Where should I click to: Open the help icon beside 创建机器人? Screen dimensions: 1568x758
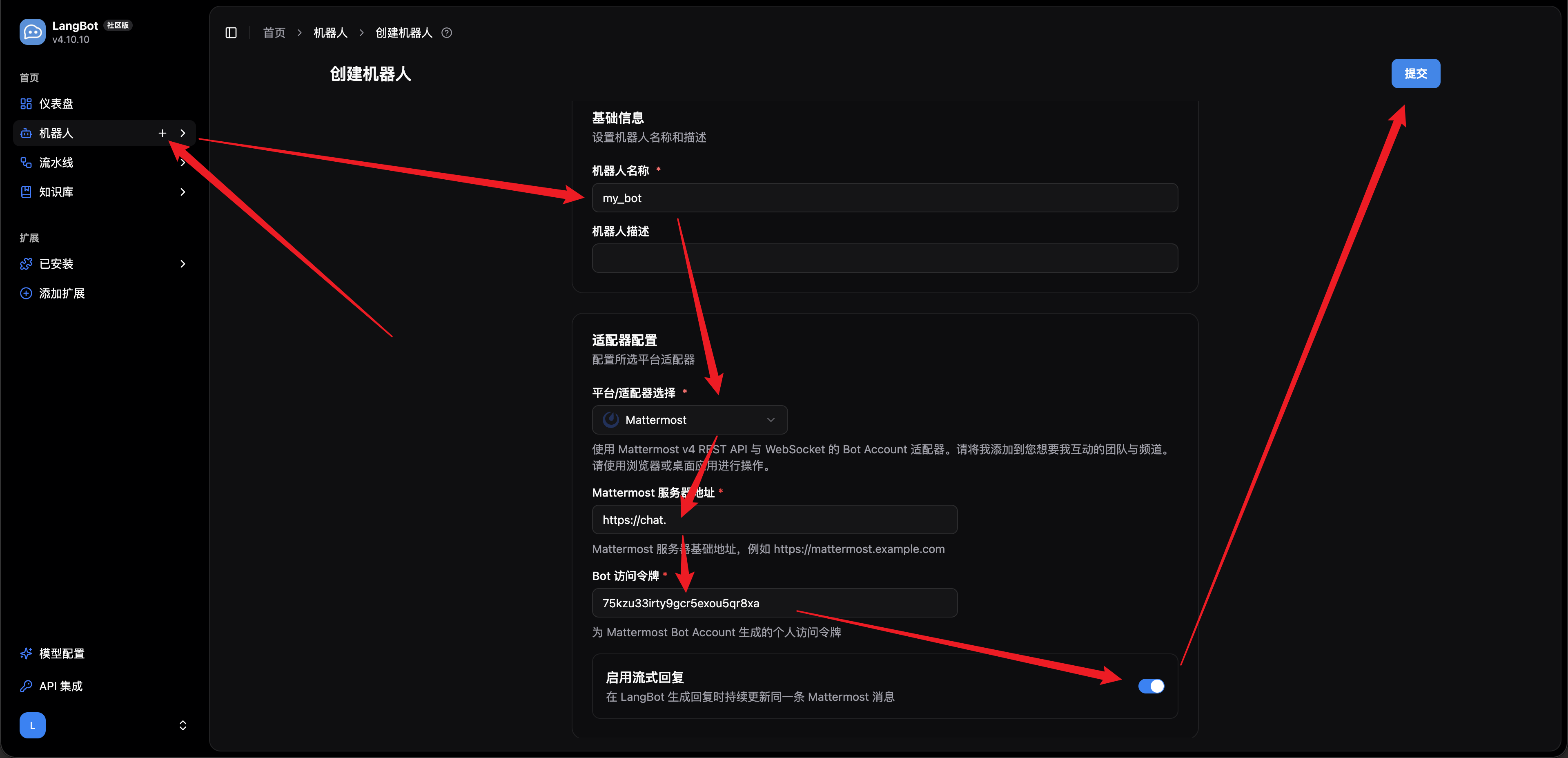coord(447,33)
